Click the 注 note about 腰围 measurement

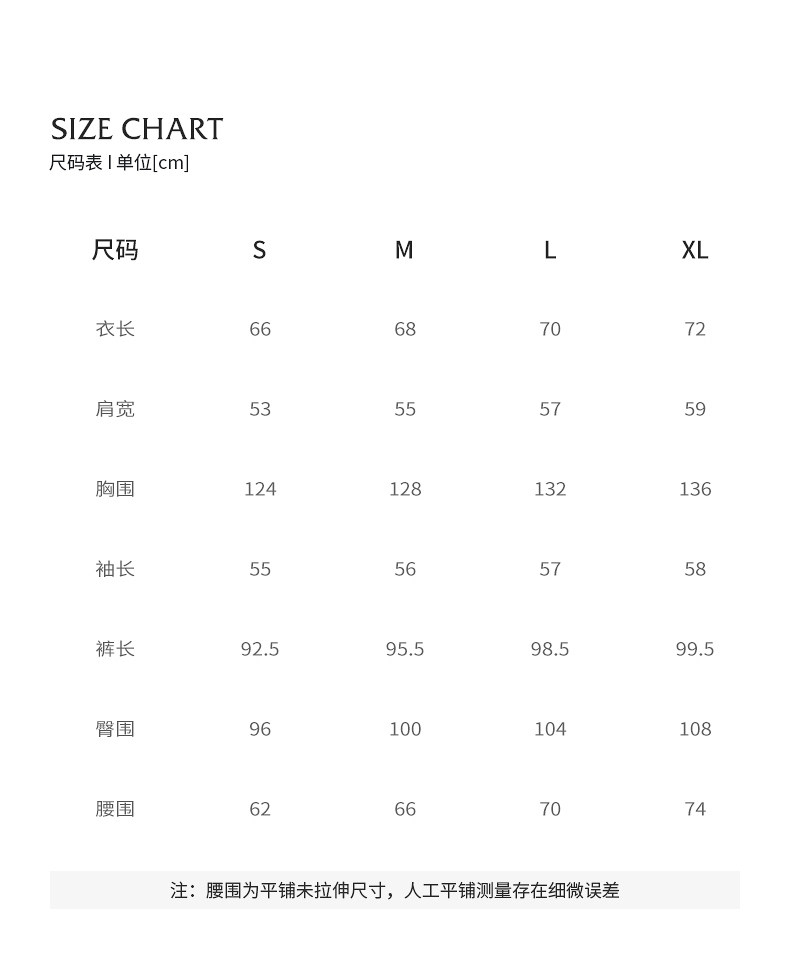coord(395,890)
